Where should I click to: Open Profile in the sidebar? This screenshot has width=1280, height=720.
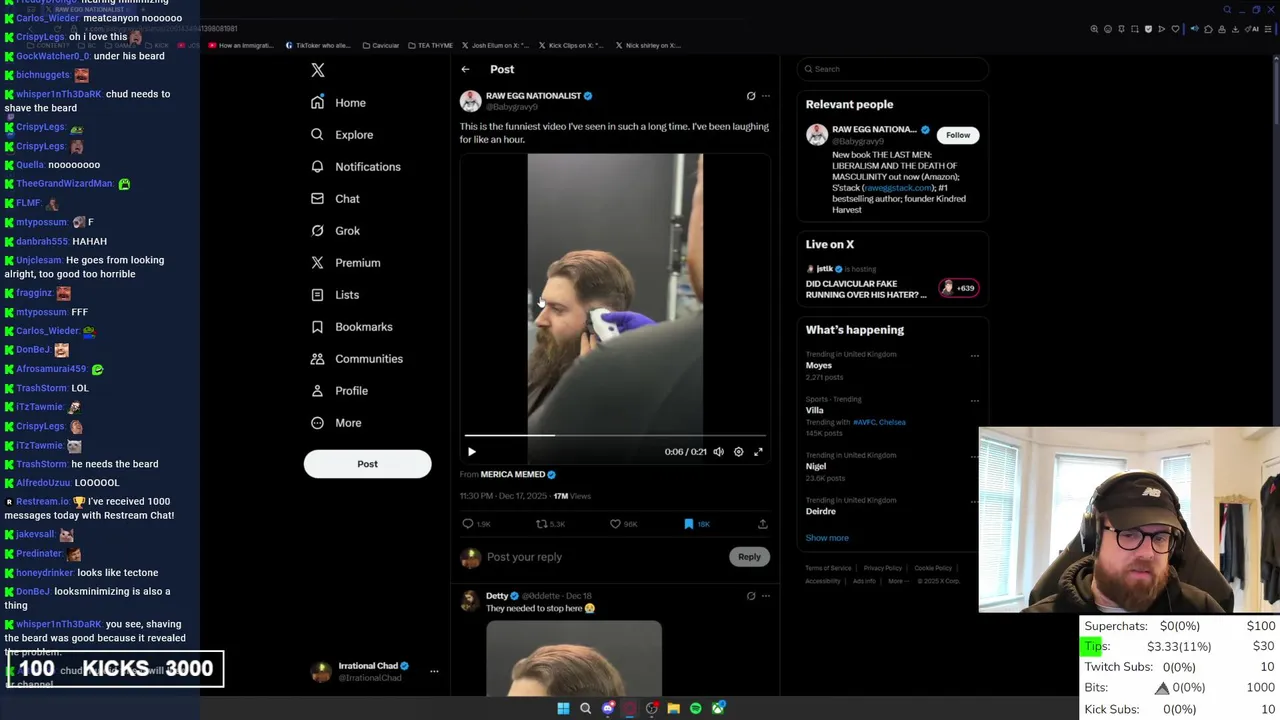[x=339, y=391]
